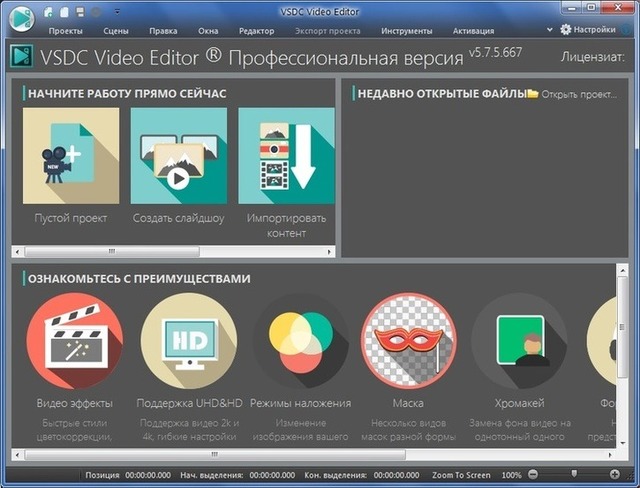Click the Кон. выделения timecode value
The width and height of the screenshot is (640, 488).
[x=396, y=475]
